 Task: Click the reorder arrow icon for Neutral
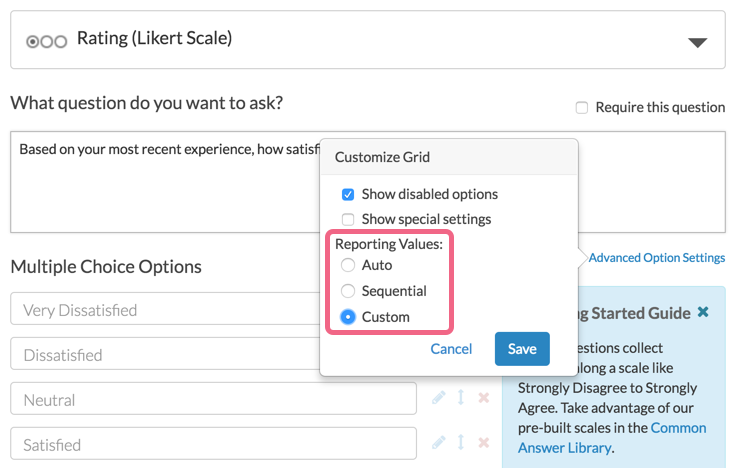coord(461,398)
